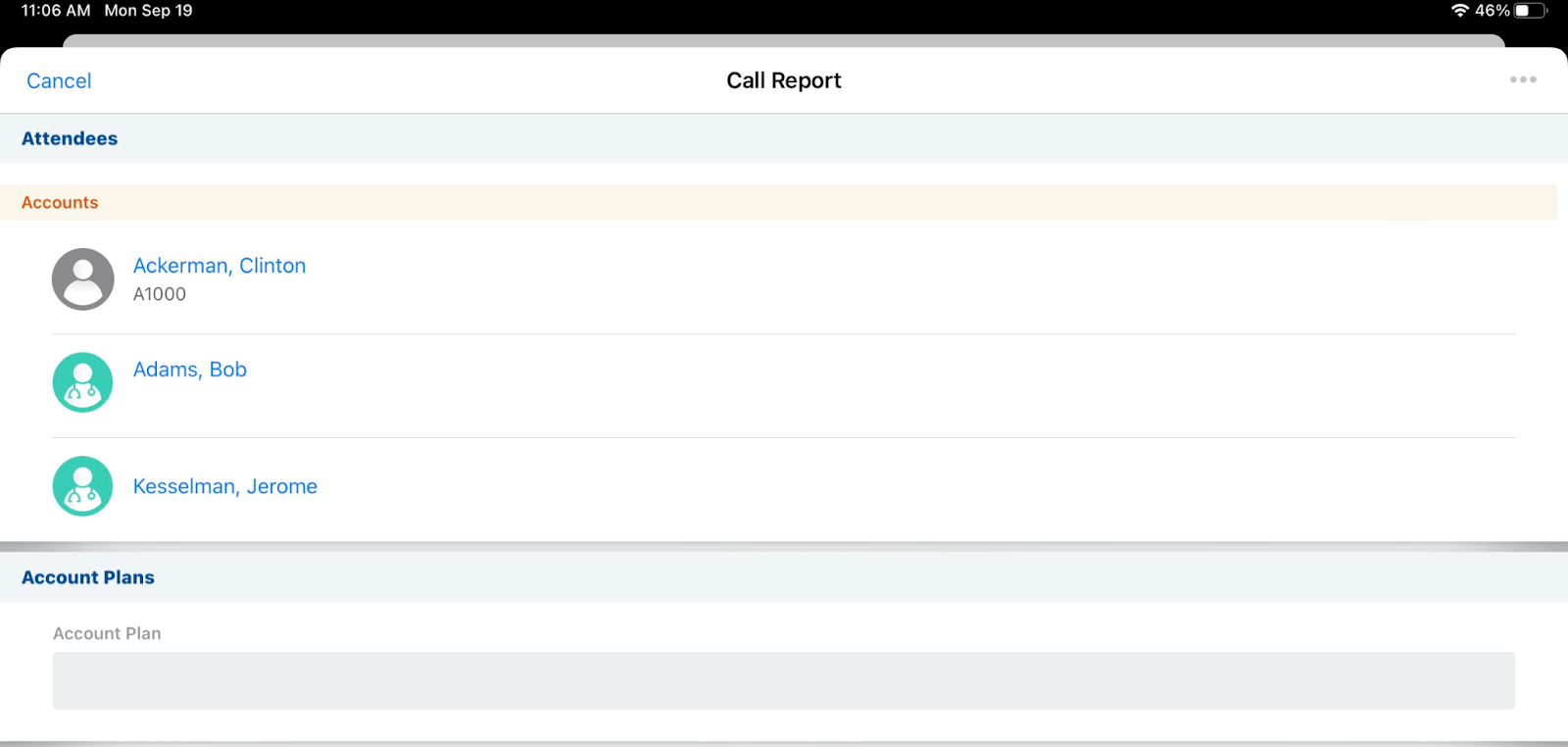This screenshot has height=747, width=1568.
Task: Open the Ackerman, Clinton account link
Action: coord(220,266)
